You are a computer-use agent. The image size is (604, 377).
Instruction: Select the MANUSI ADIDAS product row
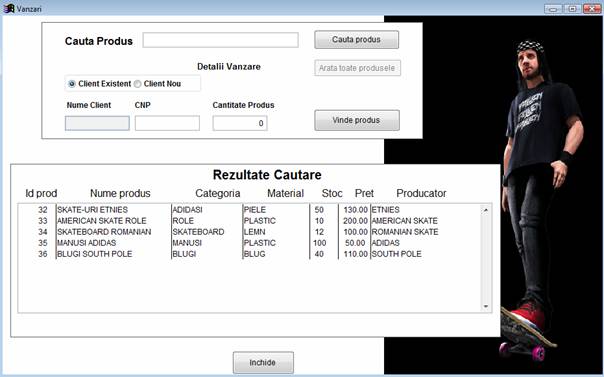point(249,243)
